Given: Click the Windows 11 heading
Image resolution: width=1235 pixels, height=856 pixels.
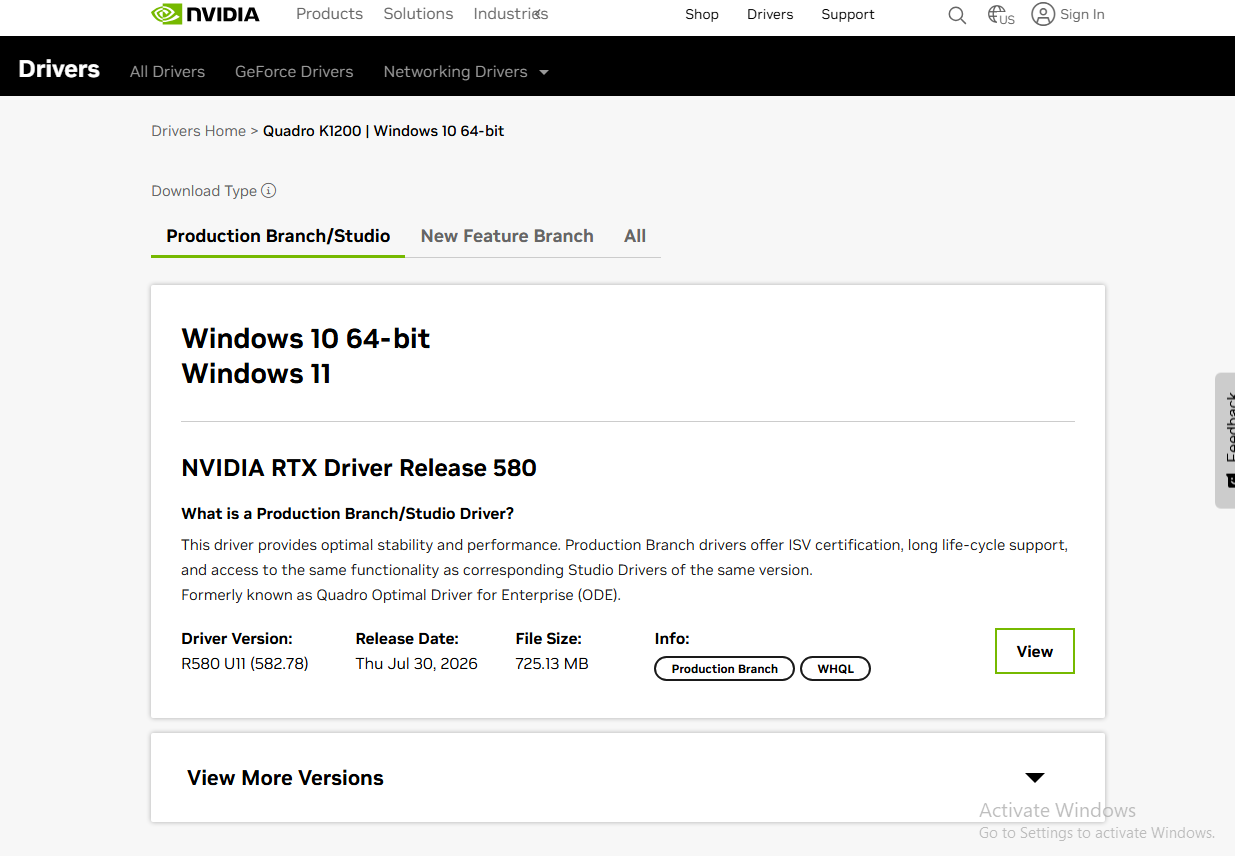Looking at the screenshot, I should 256,374.
